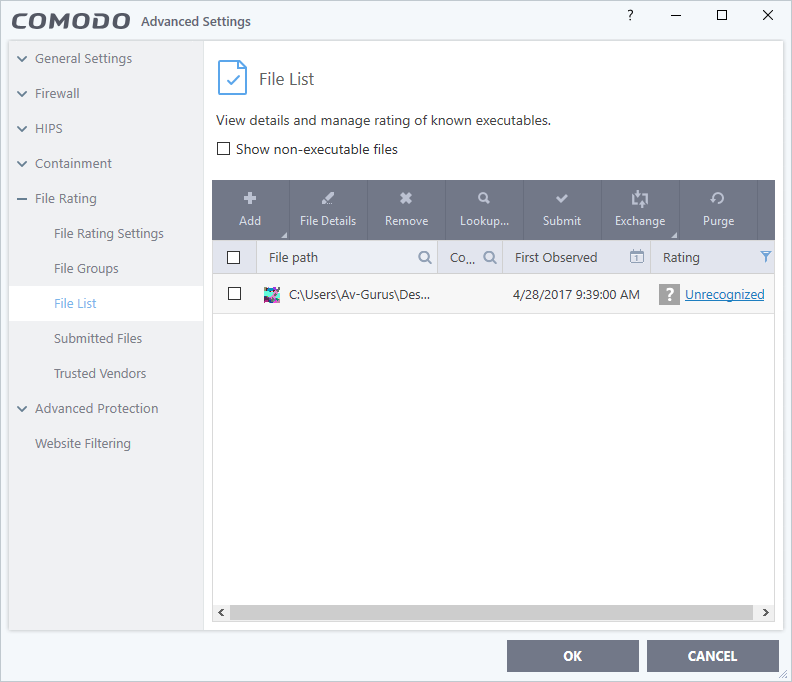The image size is (792, 682).
Task: Open the File Groups page
Action: pos(86,268)
